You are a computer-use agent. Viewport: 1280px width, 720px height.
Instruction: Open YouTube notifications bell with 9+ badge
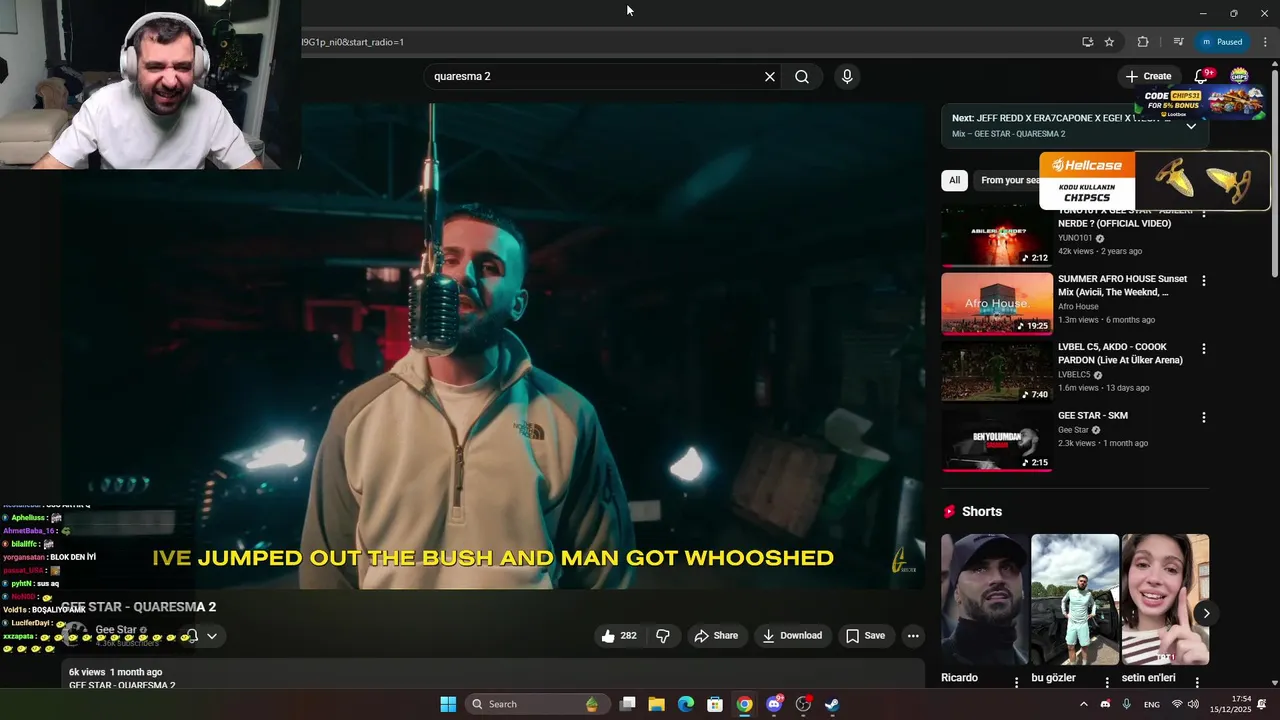pos(1202,76)
